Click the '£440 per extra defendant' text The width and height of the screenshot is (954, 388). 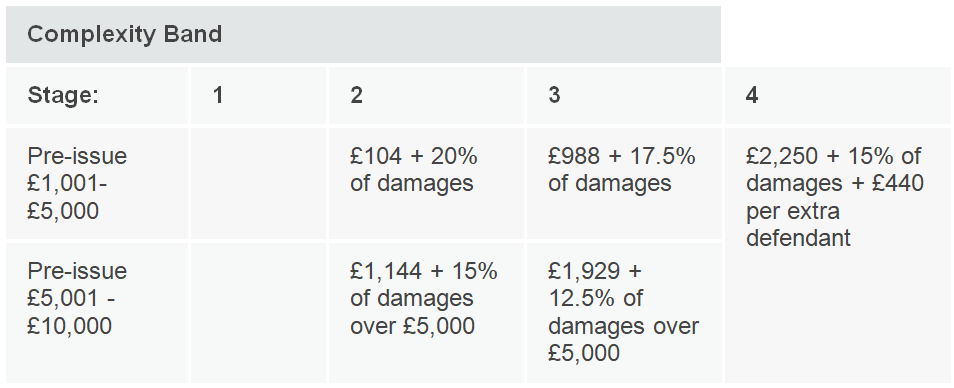[x=835, y=210]
